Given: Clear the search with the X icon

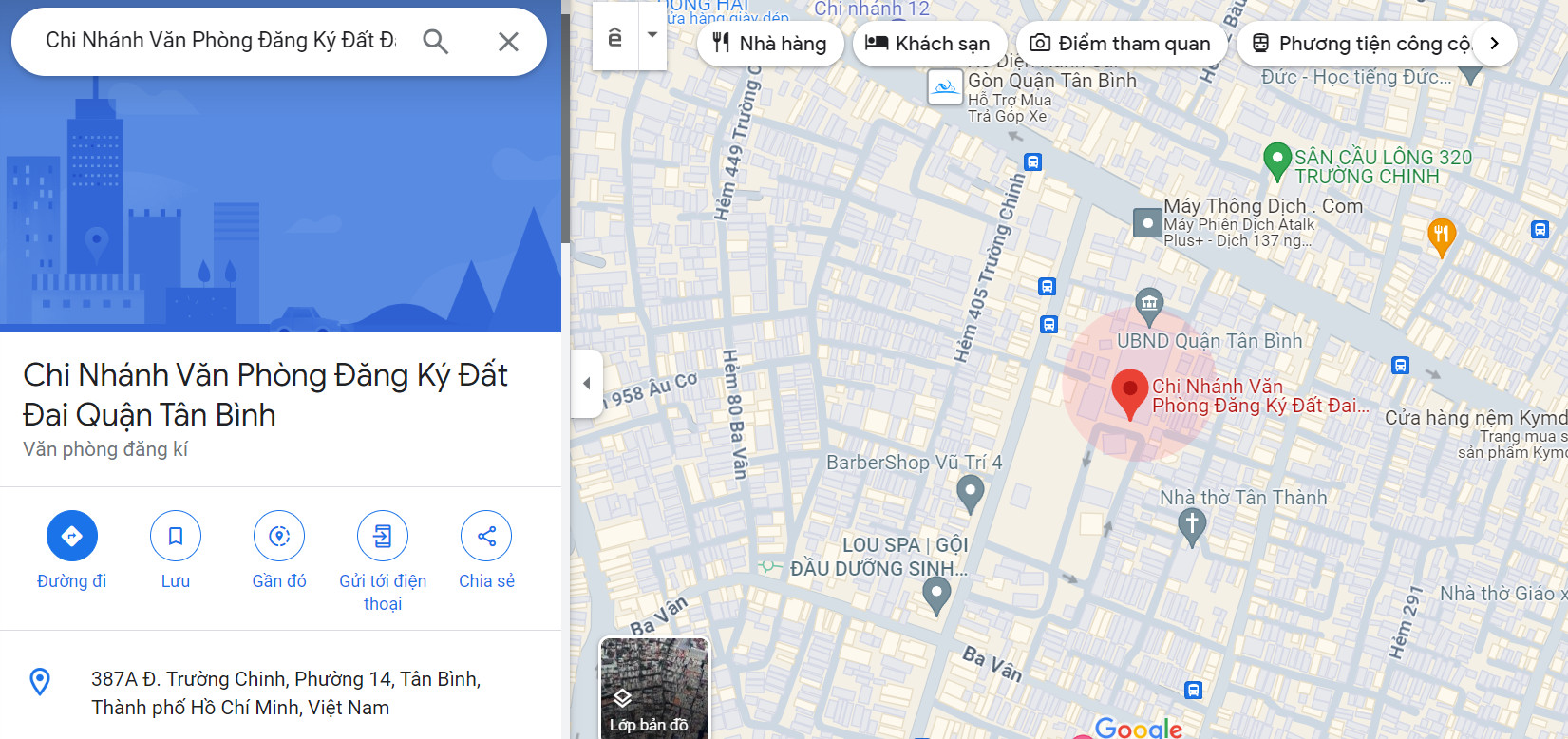Looking at the screenshot, I should point(508,41).
